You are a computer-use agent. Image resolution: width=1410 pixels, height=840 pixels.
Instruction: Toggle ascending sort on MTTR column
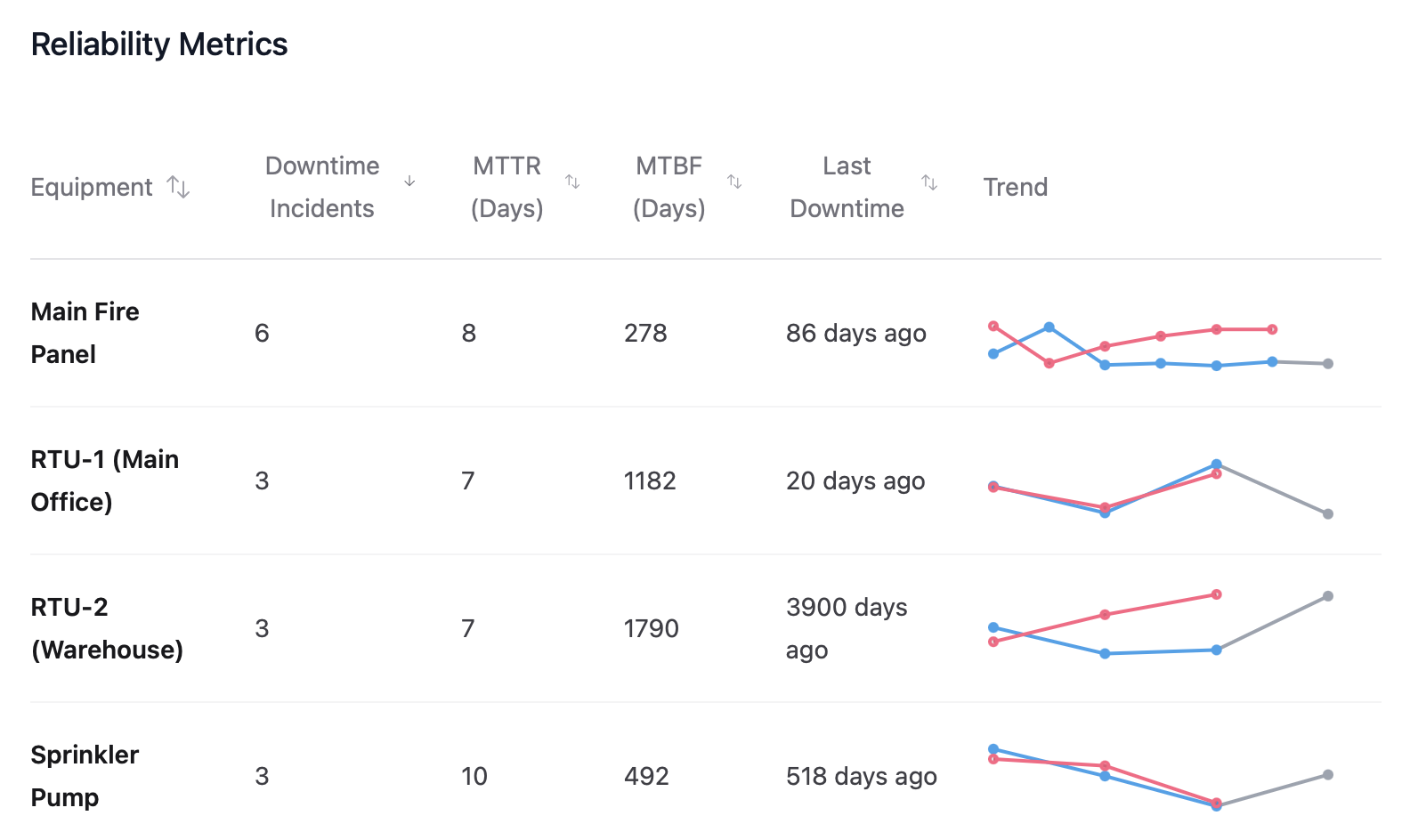click(x=574, y=181)
